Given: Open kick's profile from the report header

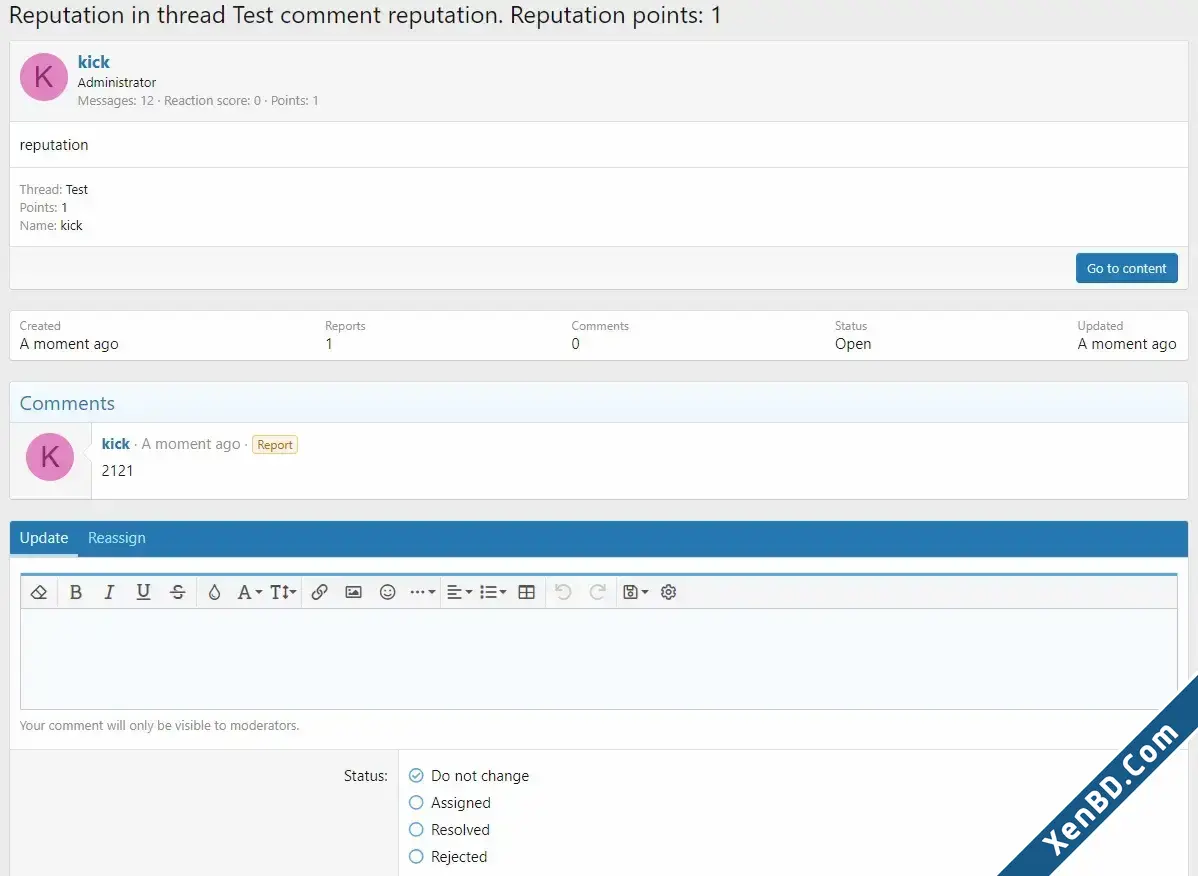Looking at the screenshot, I should pos(93,62).
